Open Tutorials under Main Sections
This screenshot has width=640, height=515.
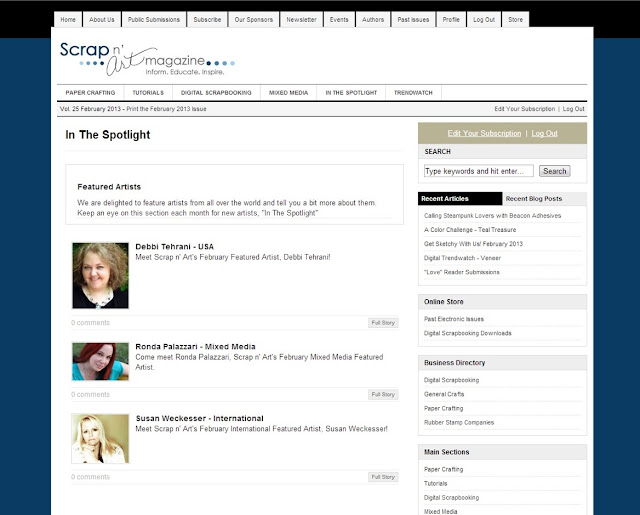click(x=435, y=484)
